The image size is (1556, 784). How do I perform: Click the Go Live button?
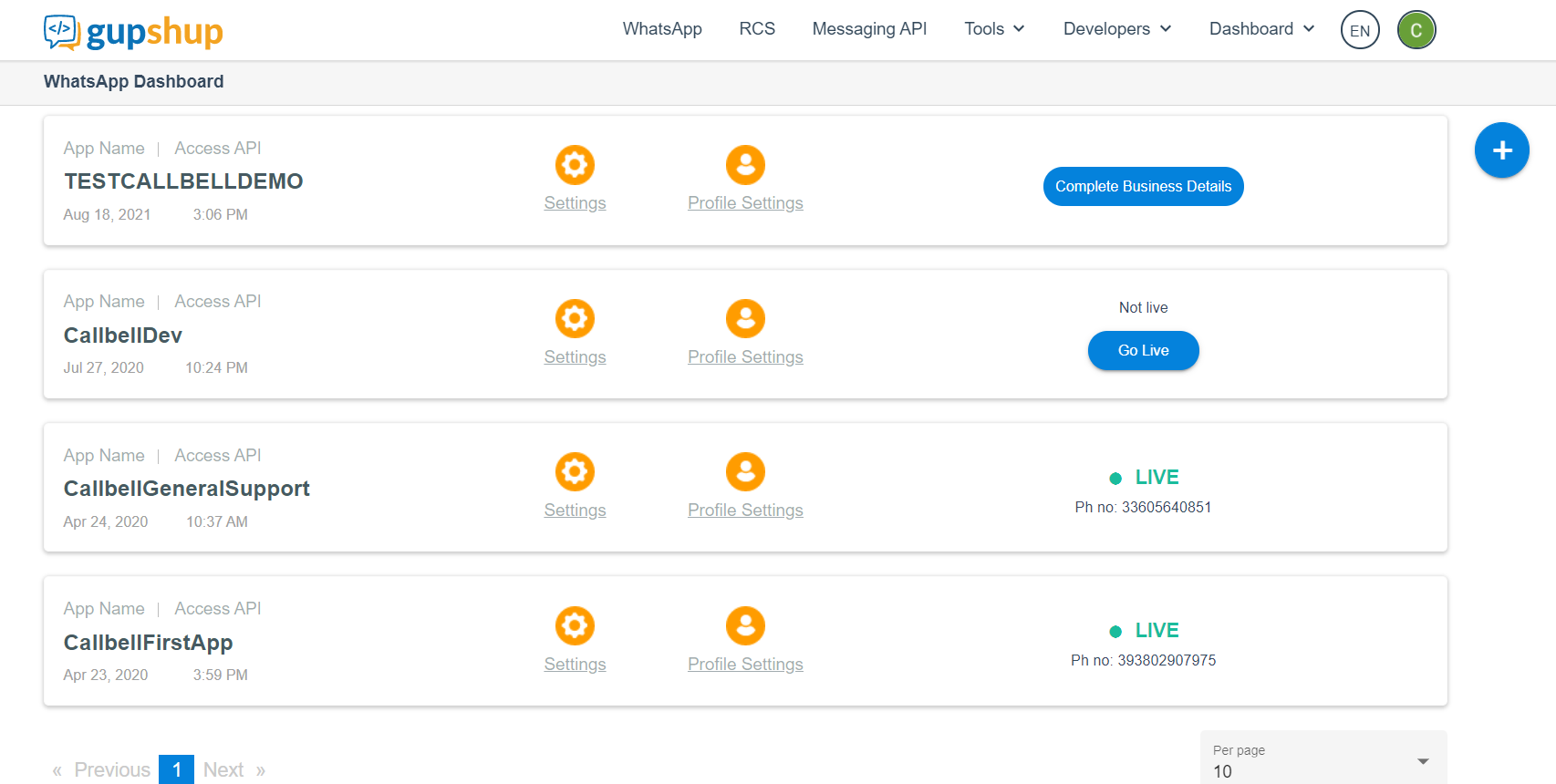pyautogui.click(x=1143, y=350)
